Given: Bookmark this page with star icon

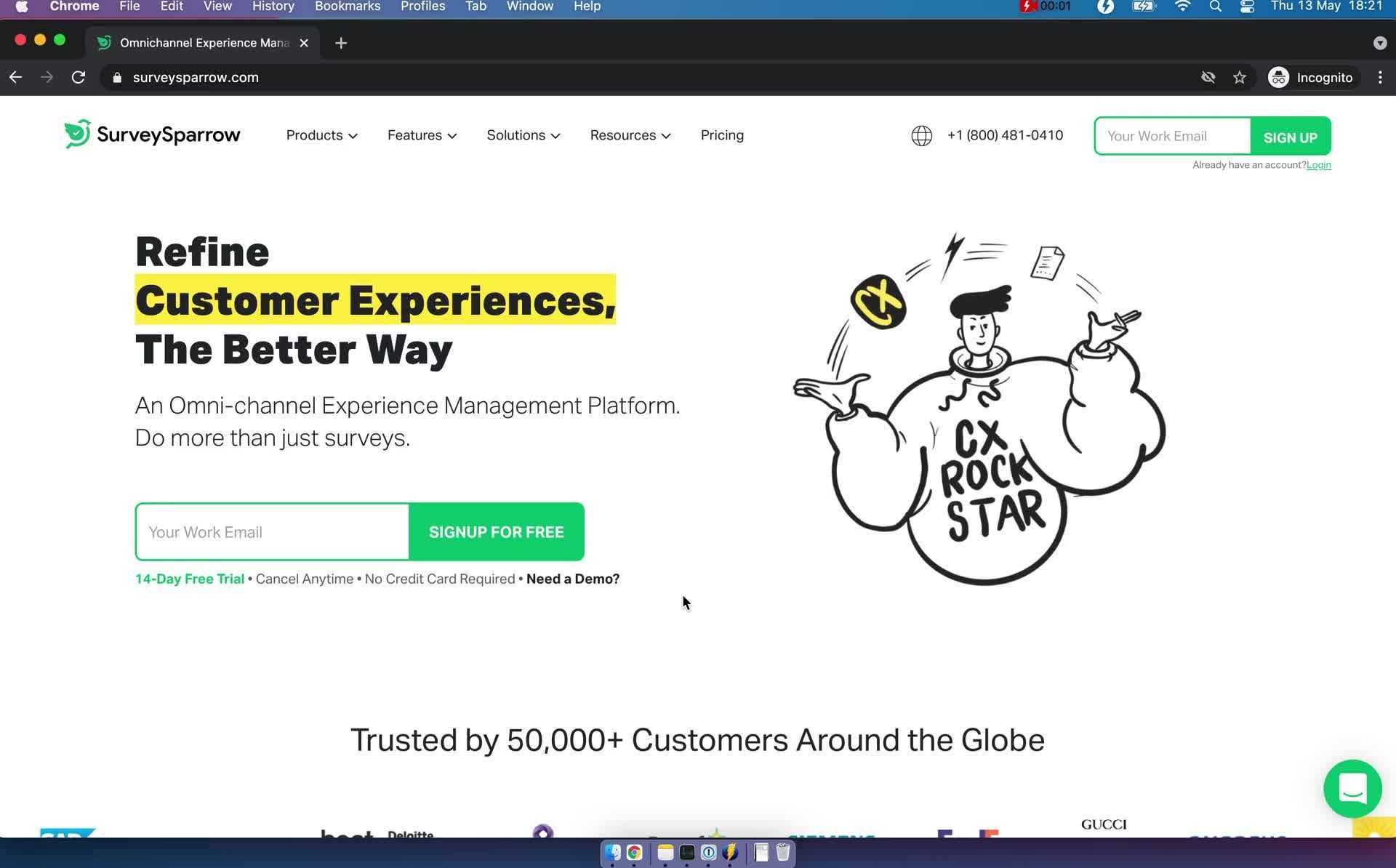Looking at the screenshot, I should tap(1240, 77).
